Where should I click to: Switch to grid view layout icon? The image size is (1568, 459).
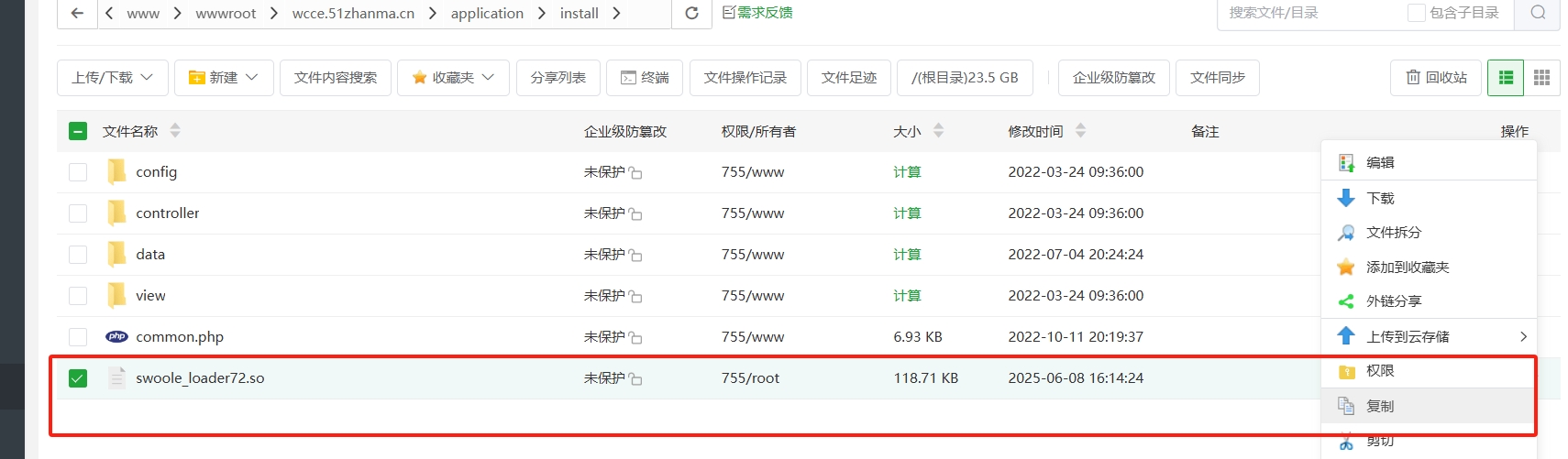pyautogui.click(x=1541, y=78)
